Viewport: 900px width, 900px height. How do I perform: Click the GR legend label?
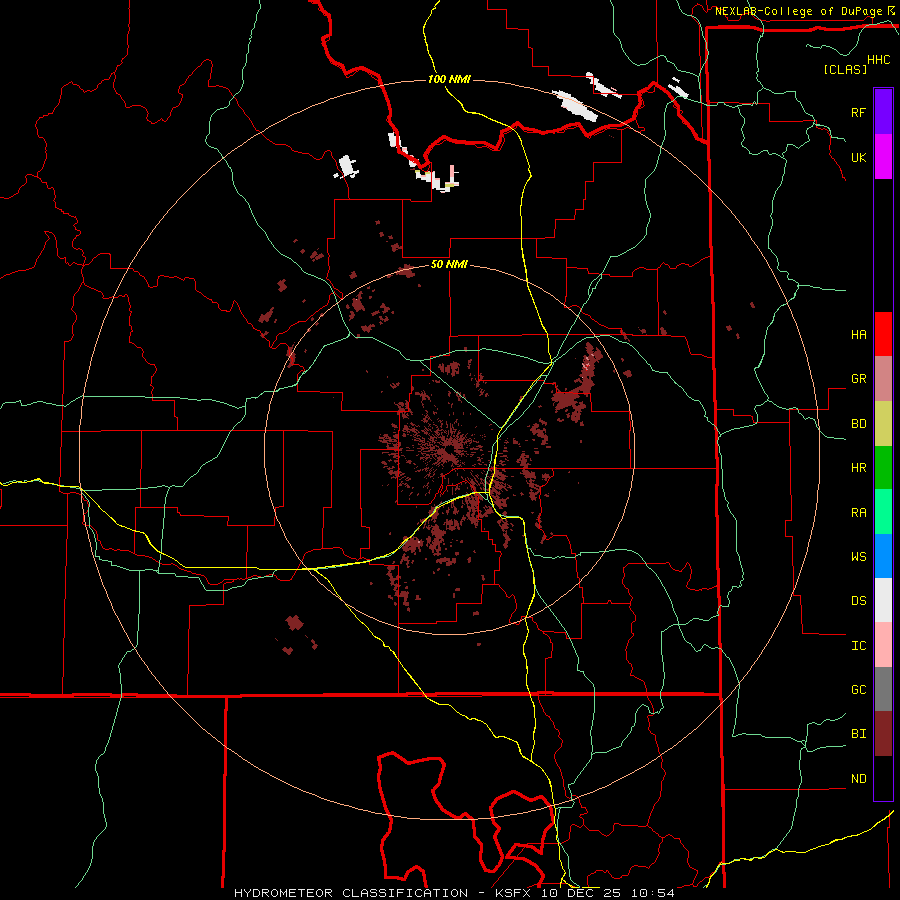[x=858, y=379]
